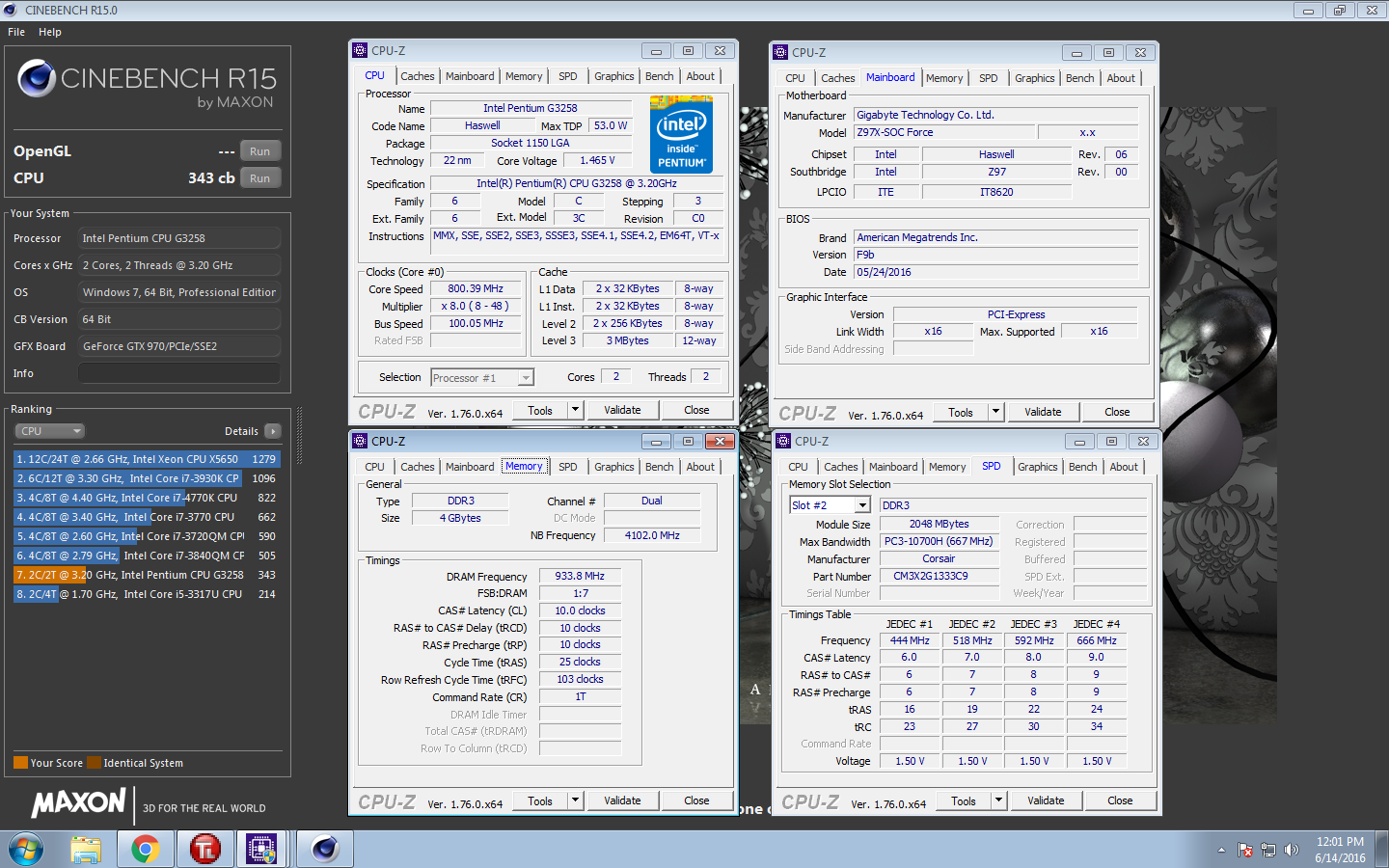Click the 'Your Score' orange legend swatch

pyautogui.click(x=20, y=763)
